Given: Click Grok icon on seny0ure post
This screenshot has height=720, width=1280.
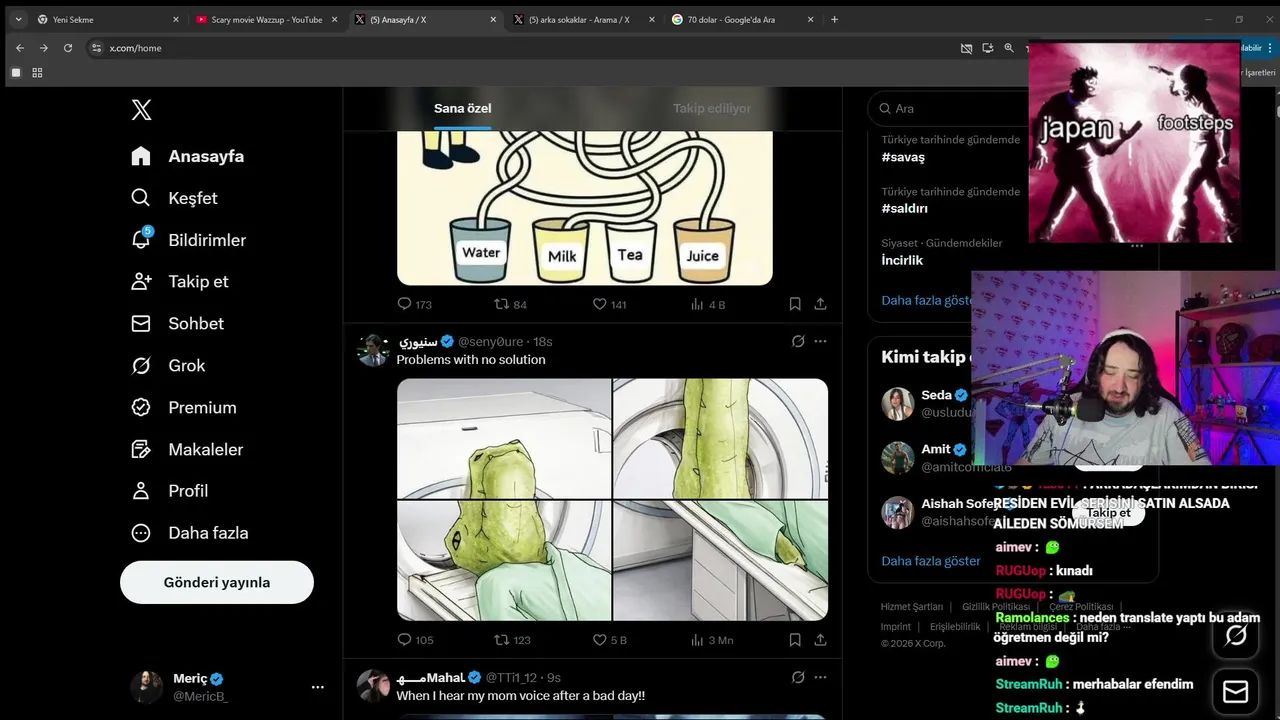Looking at the screenshot, I should [x=798, y=341].
